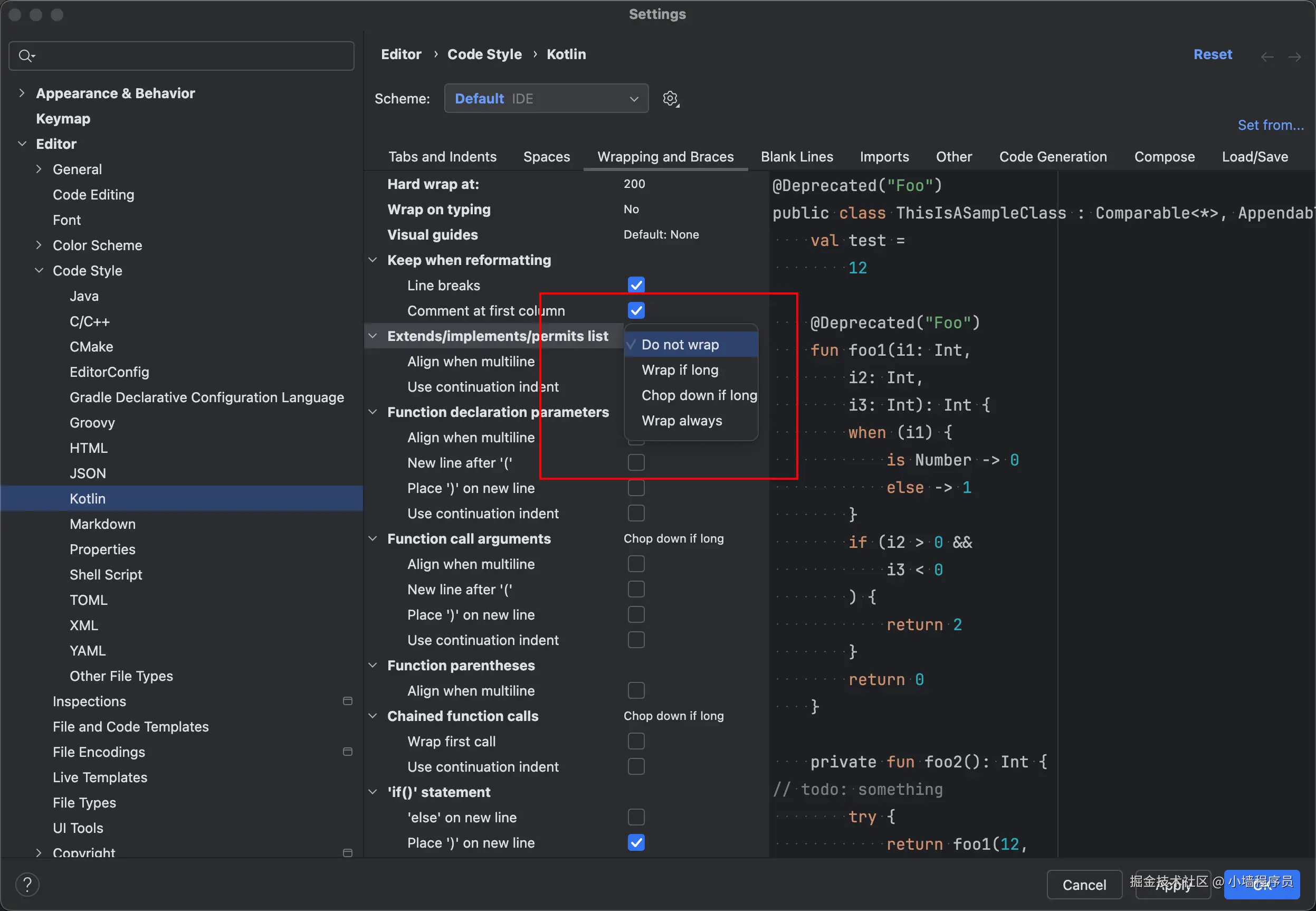This screenshot has height=911, width=1316.
Task: Click the forward navigation arrow icon
Action: (x=1294, y=56)
